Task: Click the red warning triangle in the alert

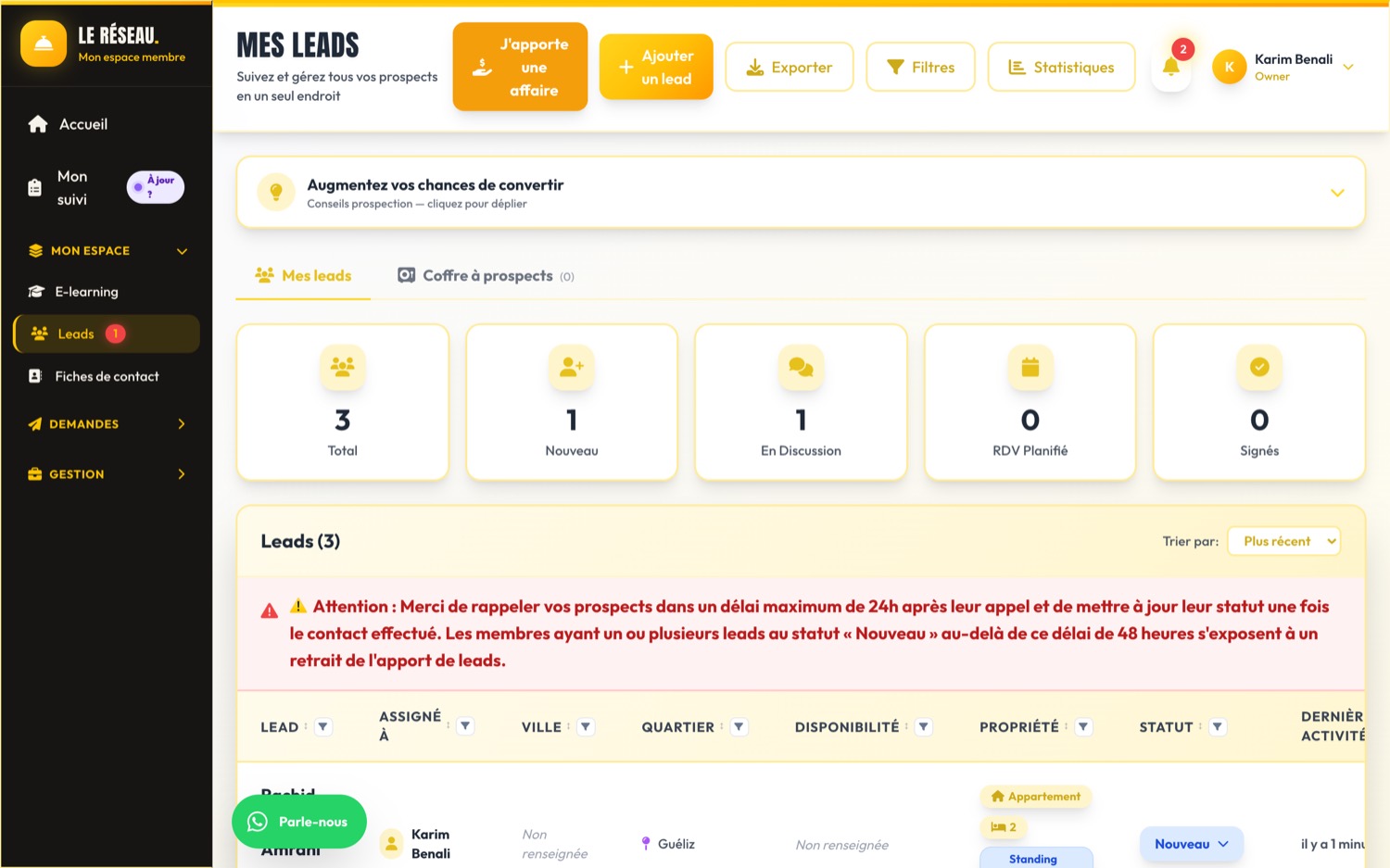Action: [x=270, y=611]
